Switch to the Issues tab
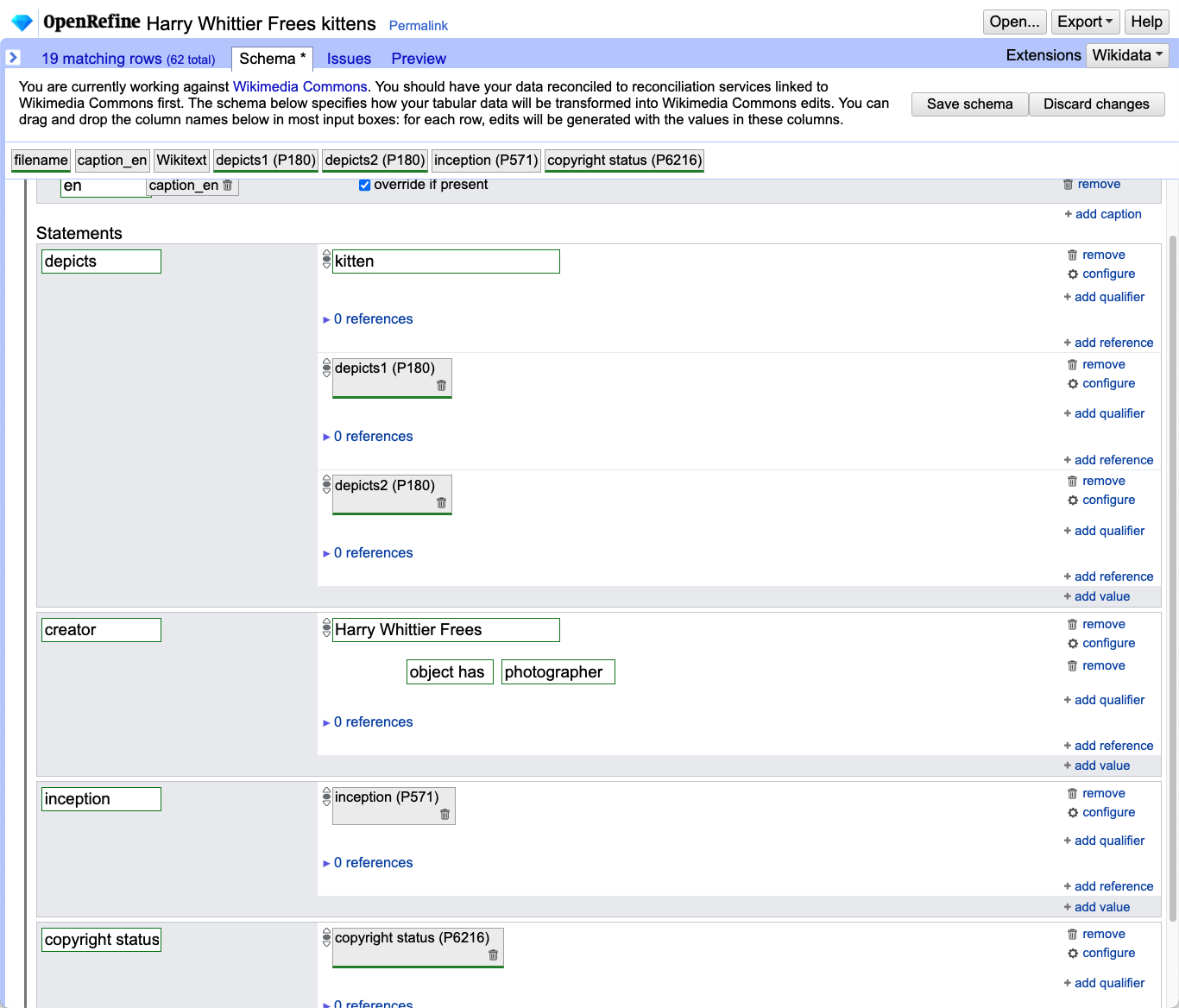Viewport: 1179px width, 1008px height. tap(349, 58)
